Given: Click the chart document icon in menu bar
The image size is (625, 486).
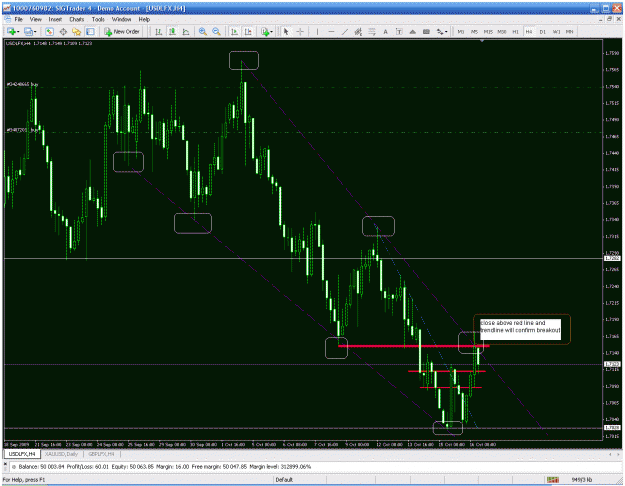Looking at the screenshot, I should coord(7,19).
